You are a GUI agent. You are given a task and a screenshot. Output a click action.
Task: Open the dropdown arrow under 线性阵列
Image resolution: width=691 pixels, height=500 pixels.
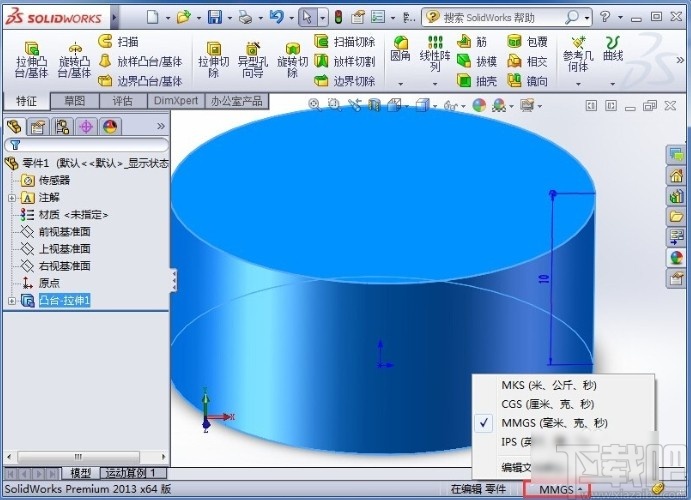(435, 83)
